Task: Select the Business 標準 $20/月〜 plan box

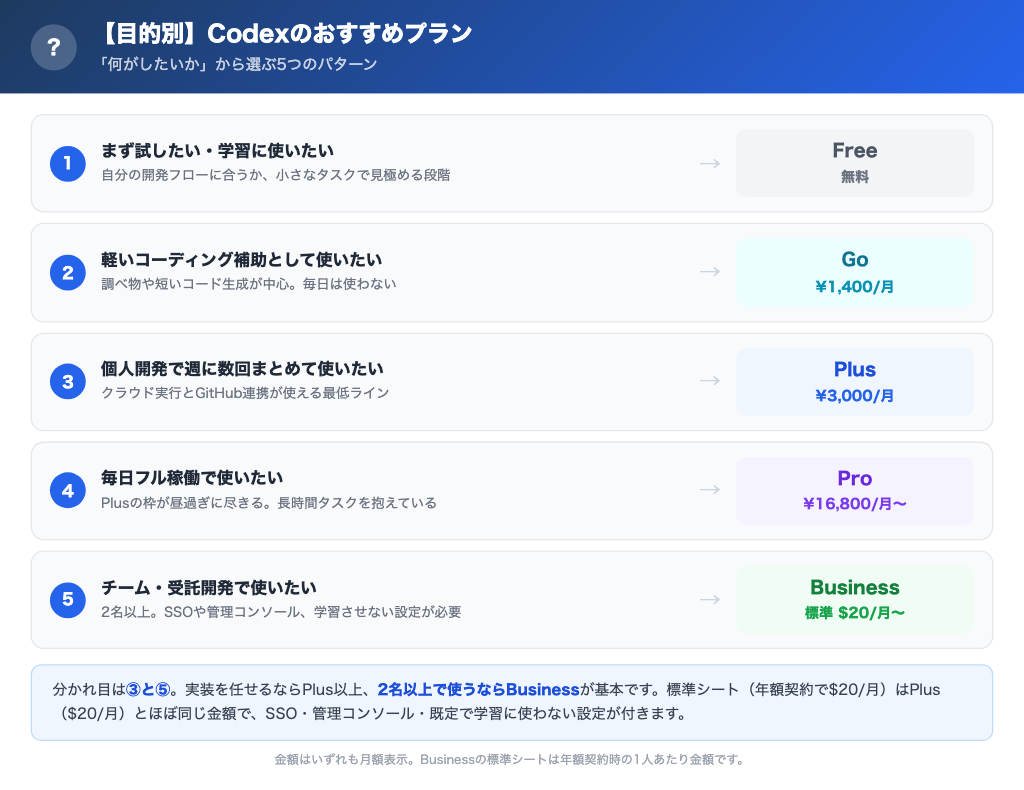Action: click(855, 599)
